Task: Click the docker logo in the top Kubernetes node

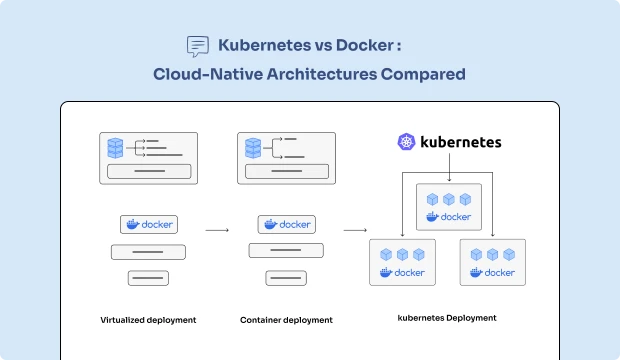Action: pyautogui.click(x=449, y=217)
